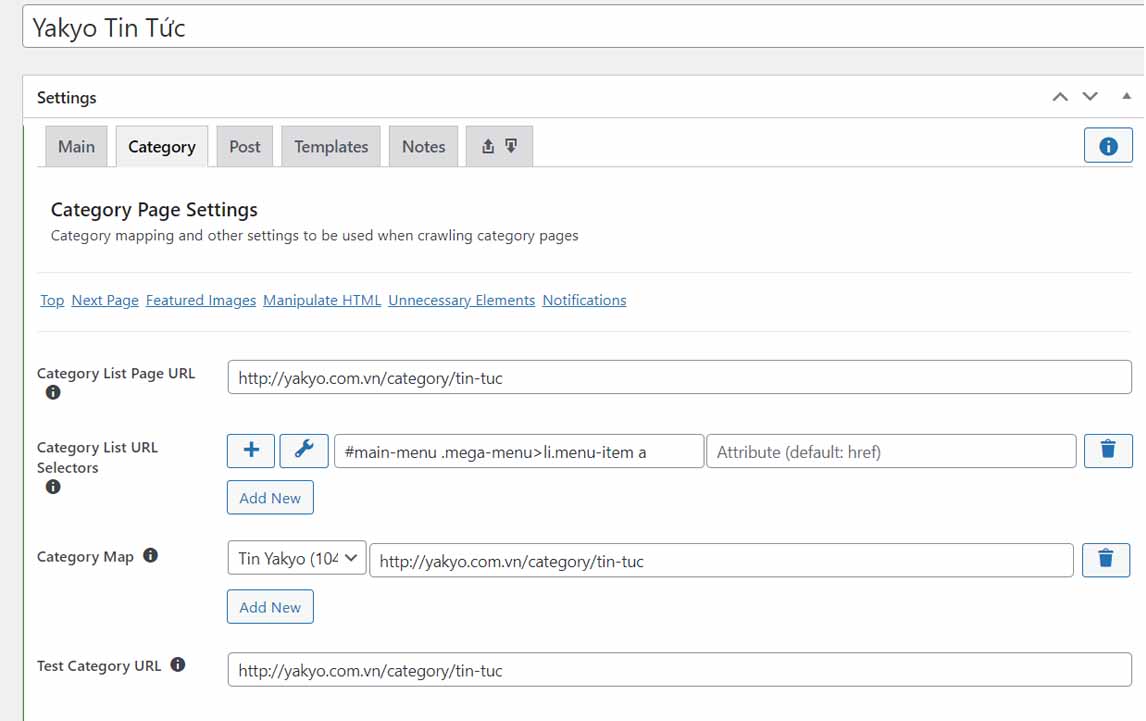Add New category map entry
Viewport: 1146px width, 721px height.
coord(270,607)
